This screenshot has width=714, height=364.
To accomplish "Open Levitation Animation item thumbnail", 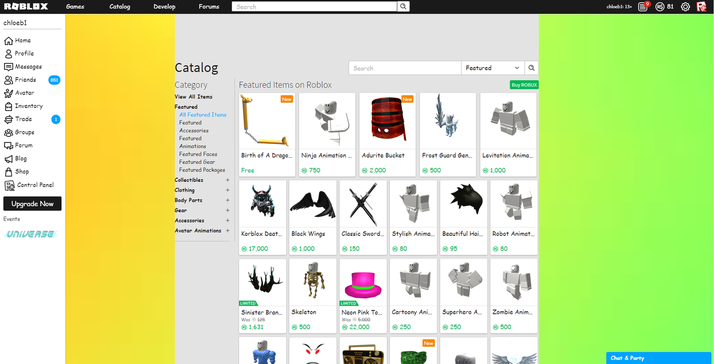I will (x=508, y=121).
